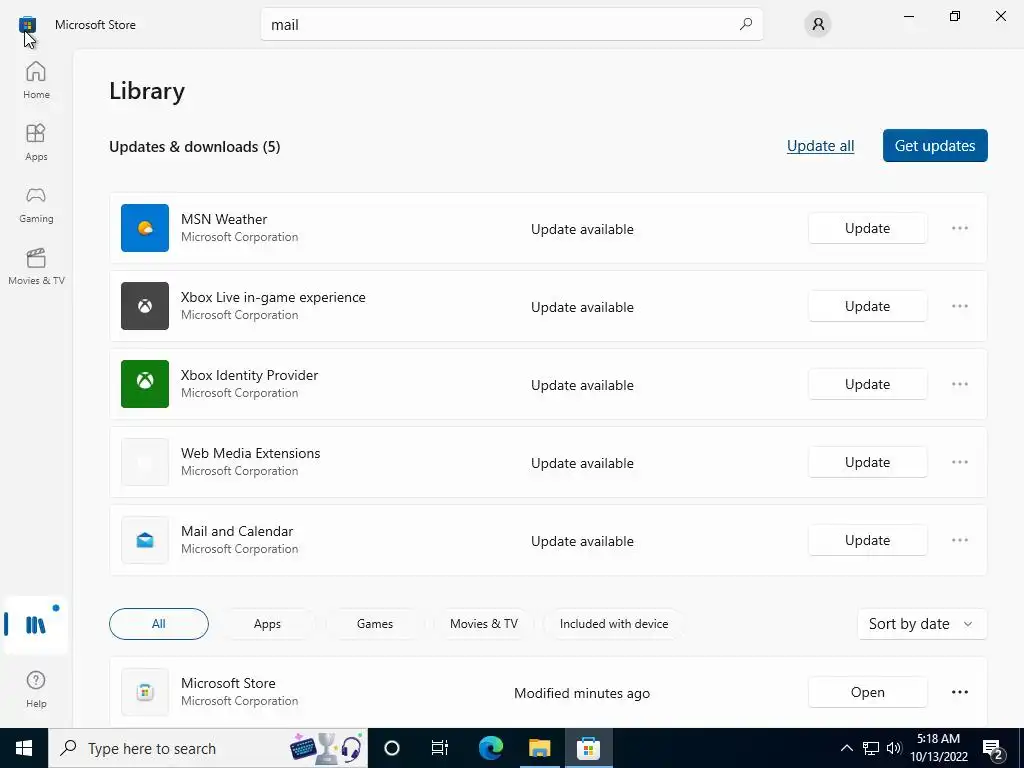
Task: Click the Xbox Identity Provider title
Action: (x=249, y=376)
